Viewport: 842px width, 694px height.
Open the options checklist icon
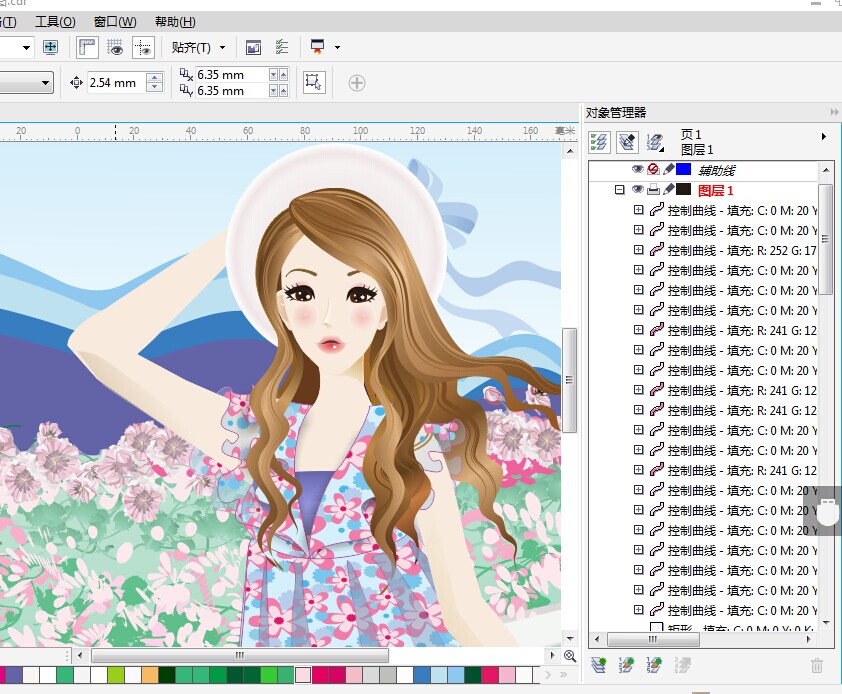pyautogui.click(x=282, y=47)
